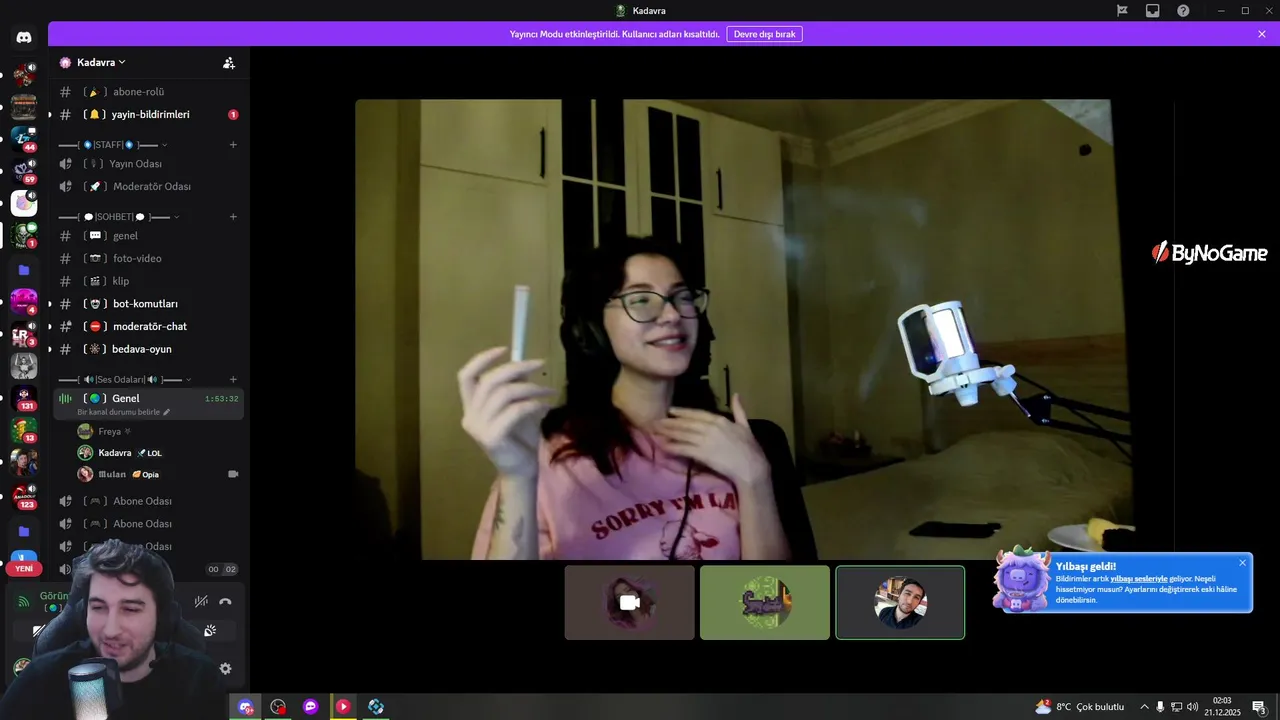This screenshot has height=720, width=1280.
Task: Open the genel text channel
Action: coord(149,236)
